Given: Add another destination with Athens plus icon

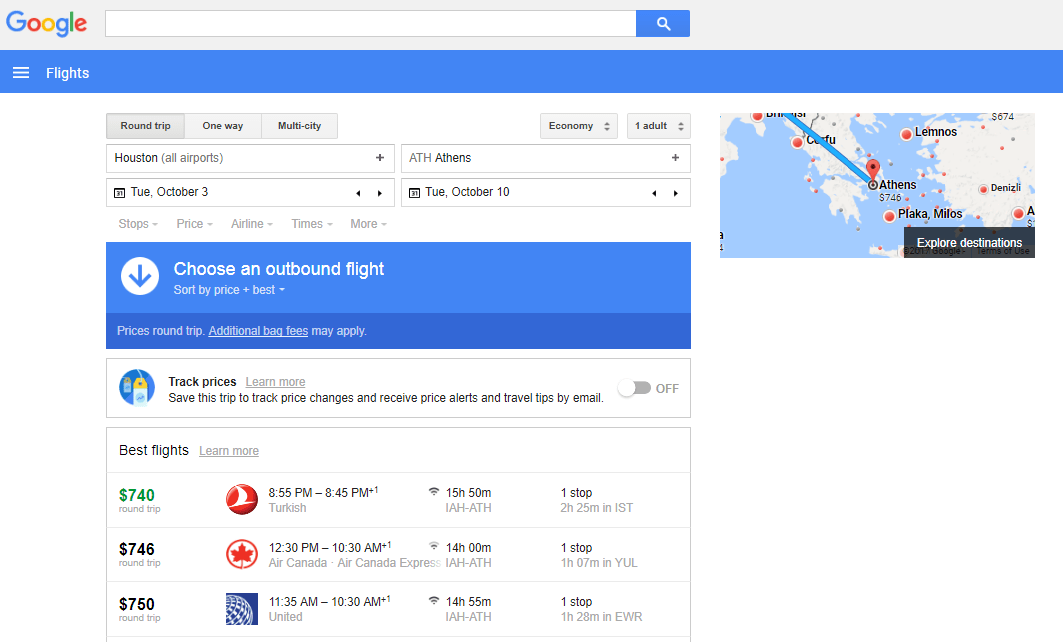Looking at the screenshot, I should [x=676, y=158].
